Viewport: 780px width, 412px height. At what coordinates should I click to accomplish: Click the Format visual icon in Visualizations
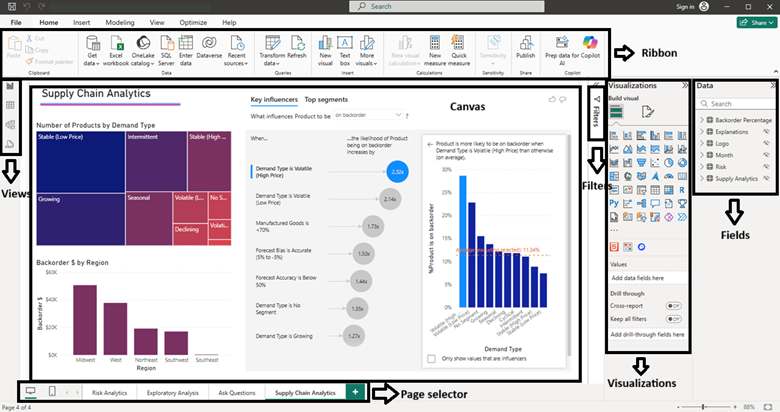(647, 111)
